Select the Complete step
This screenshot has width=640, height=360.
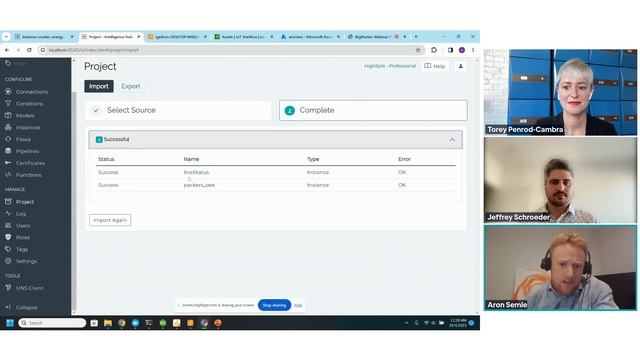[373, 110]
